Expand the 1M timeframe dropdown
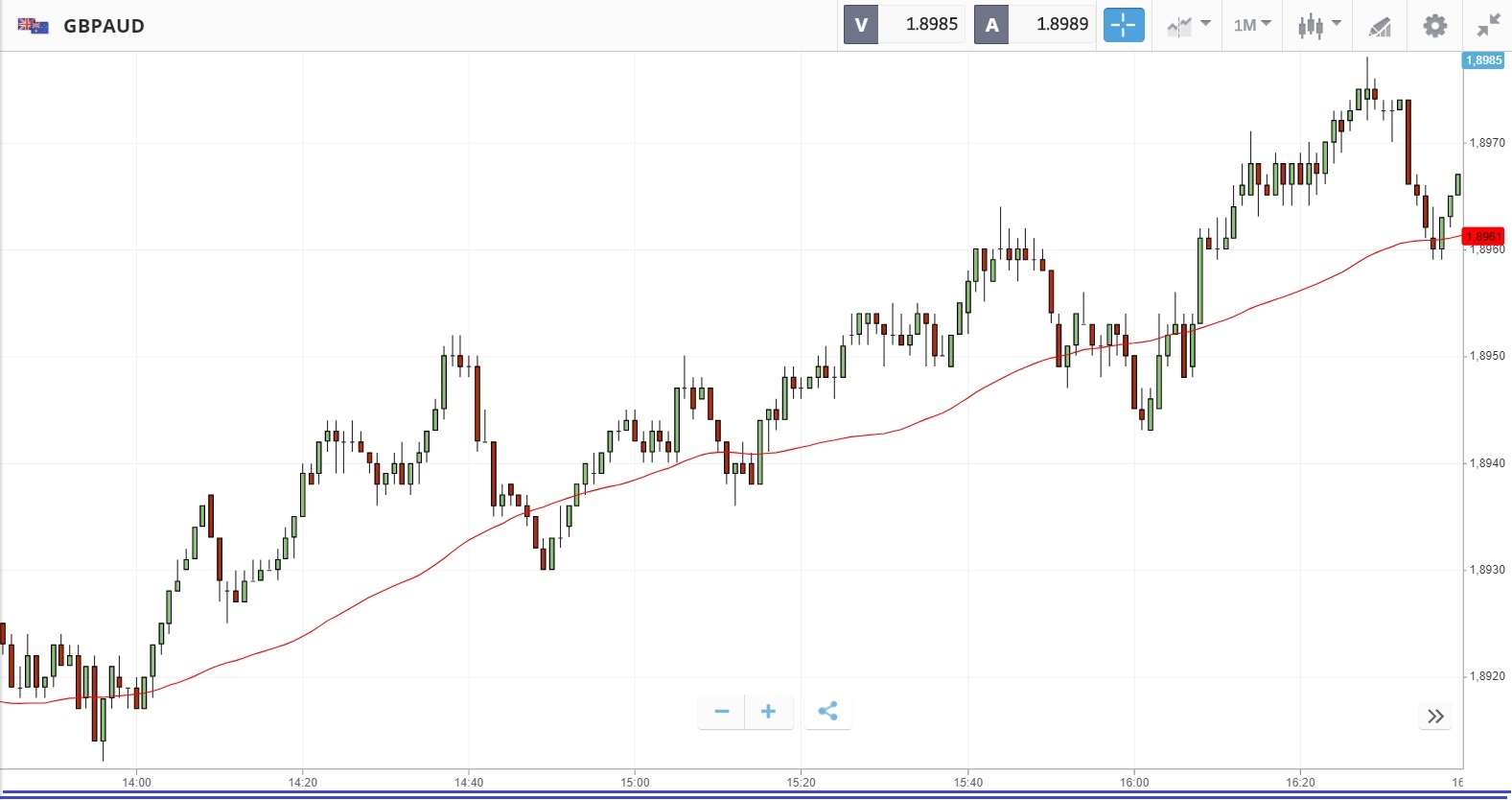The width and height of the screenshot is (1512, 800). 1252,25
